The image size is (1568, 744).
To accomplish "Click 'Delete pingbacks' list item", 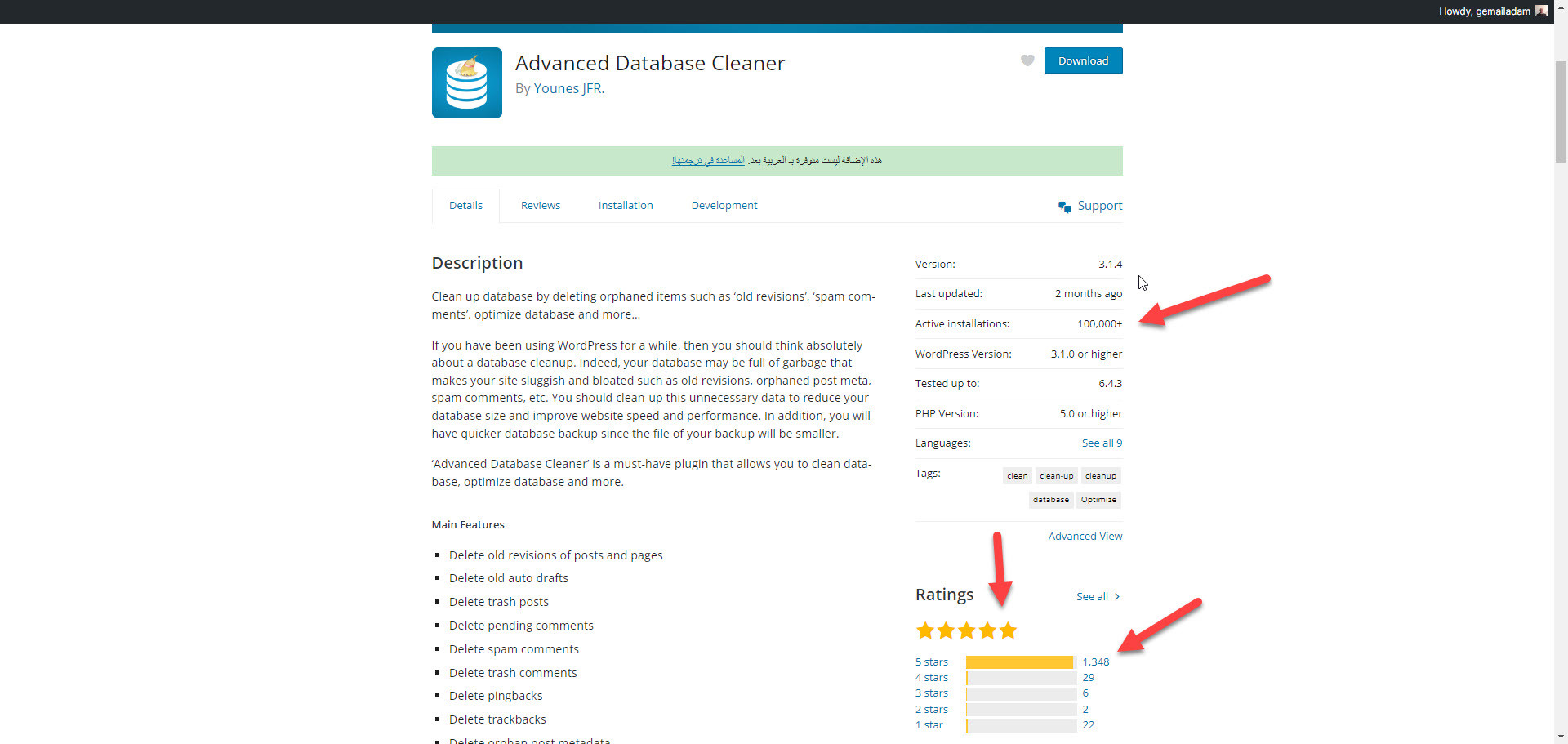I will (496, 696).
